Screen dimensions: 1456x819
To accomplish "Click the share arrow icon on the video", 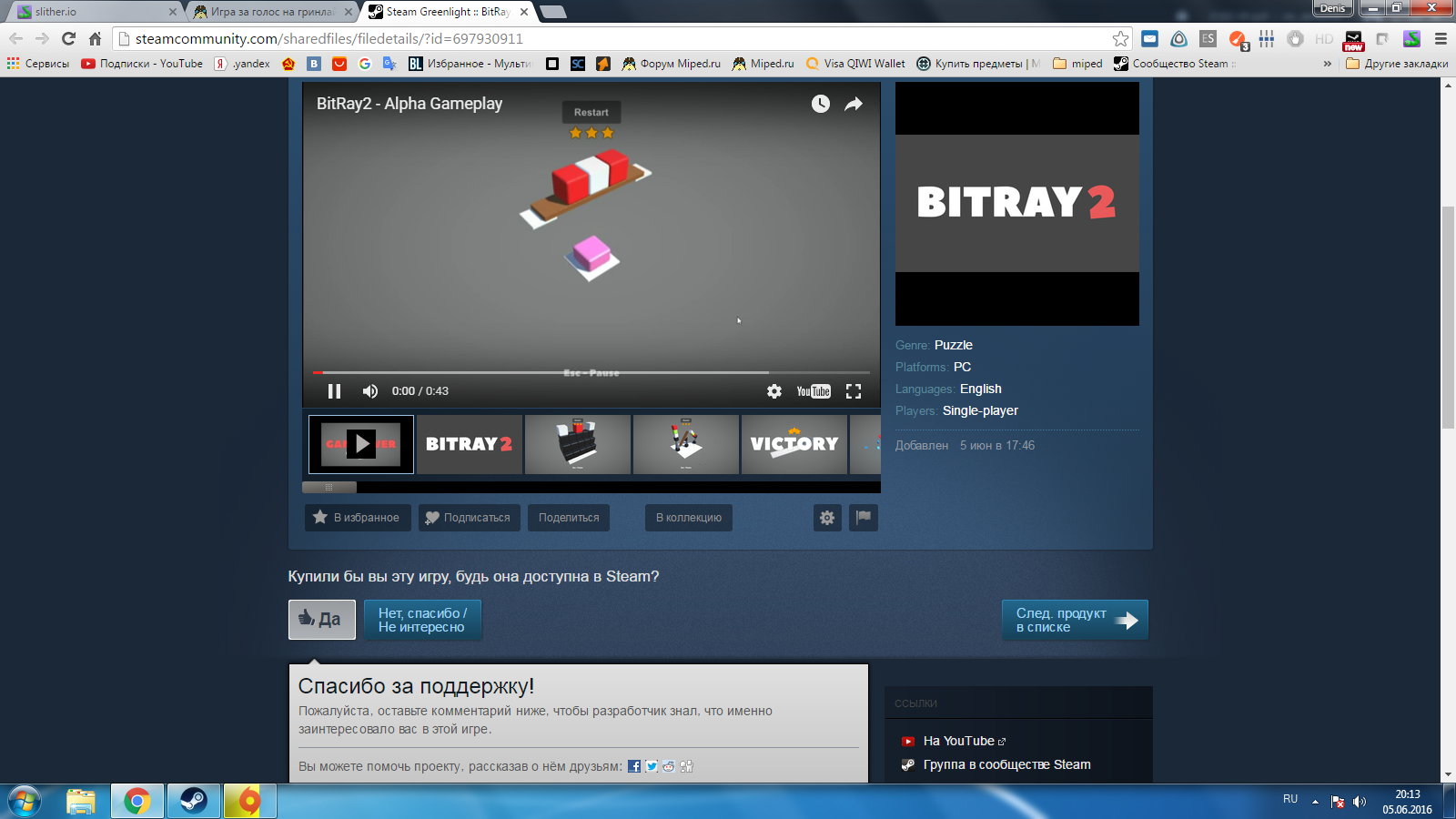I will (x=854, y=104).
